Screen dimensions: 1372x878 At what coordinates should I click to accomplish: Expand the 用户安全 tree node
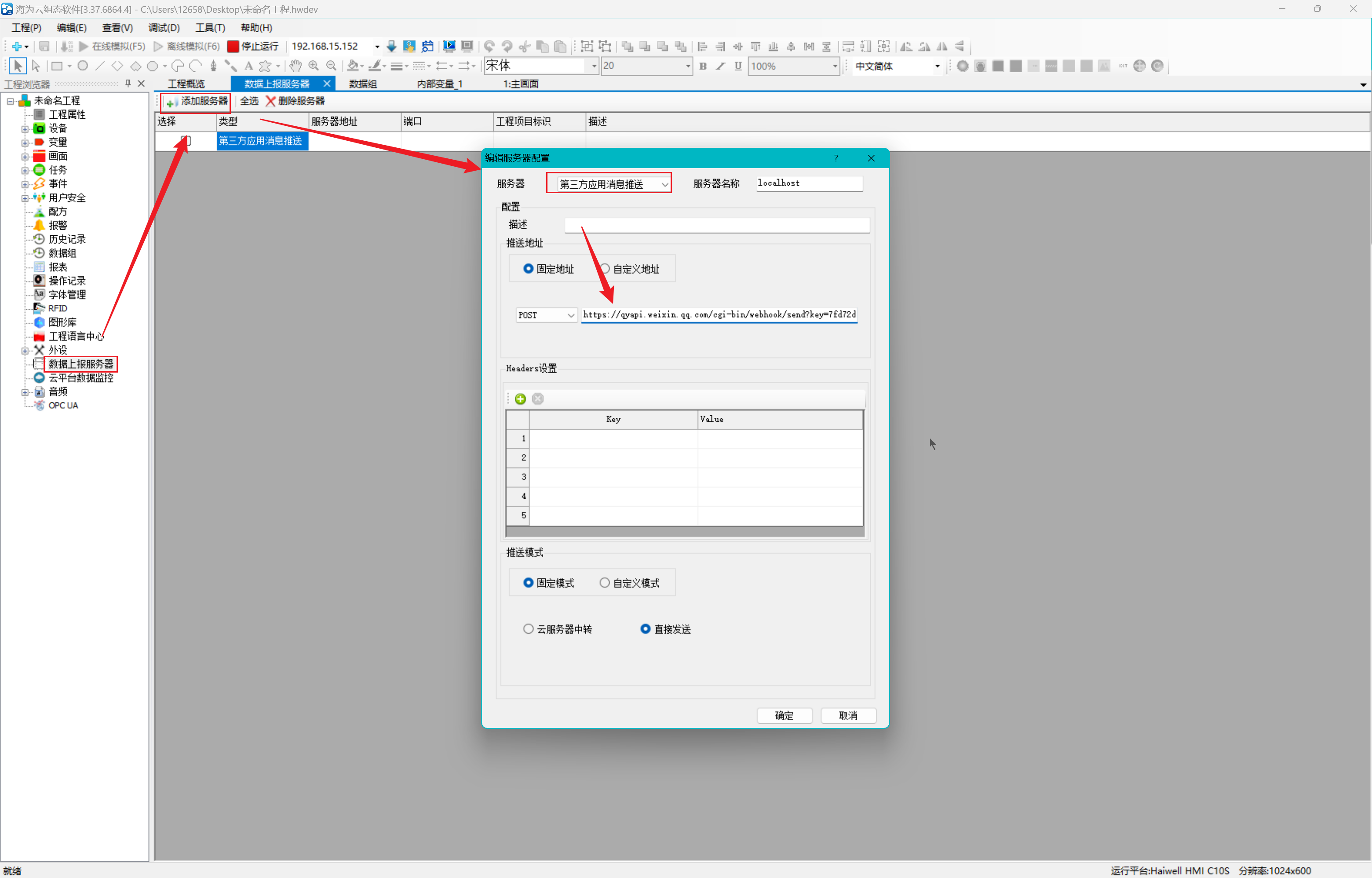click(25, 198)
